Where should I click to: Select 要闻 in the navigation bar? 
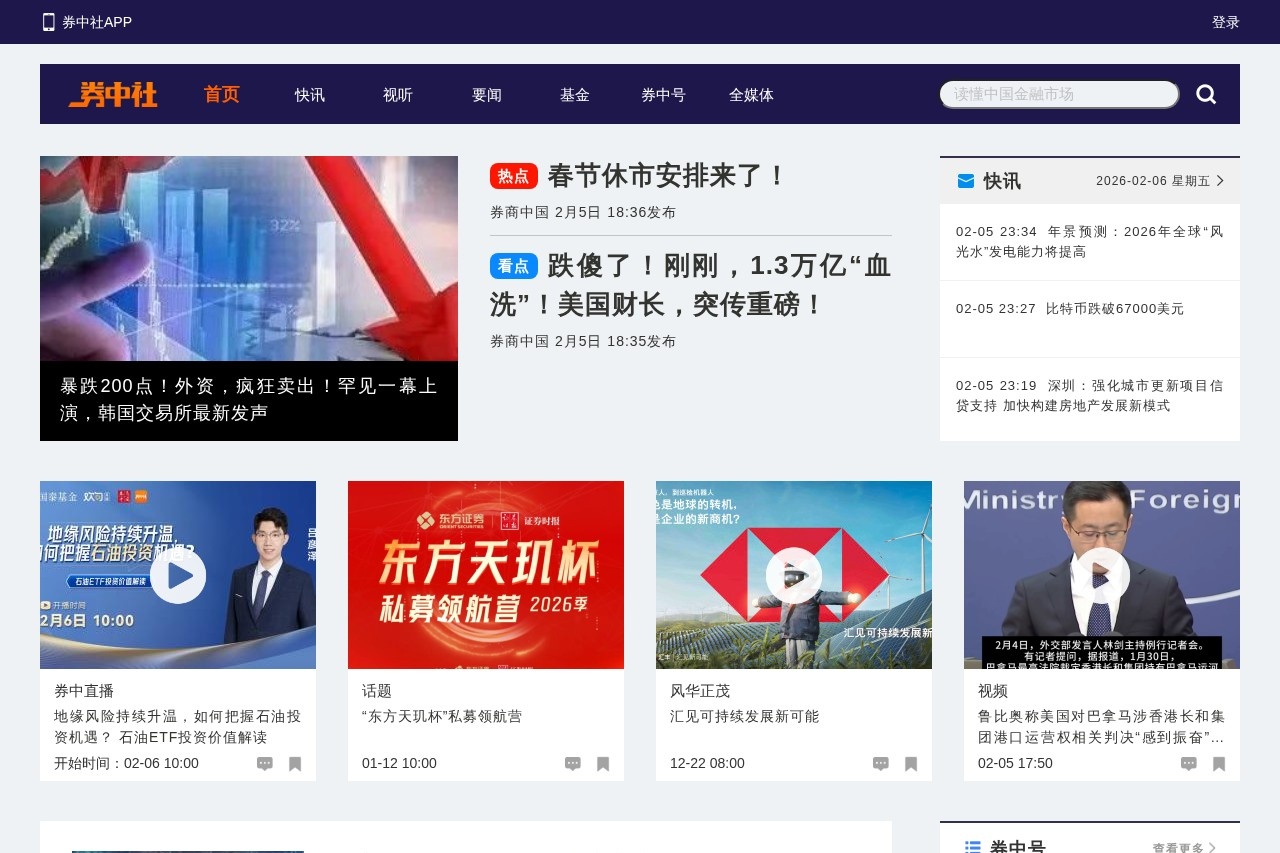(487, 95)
